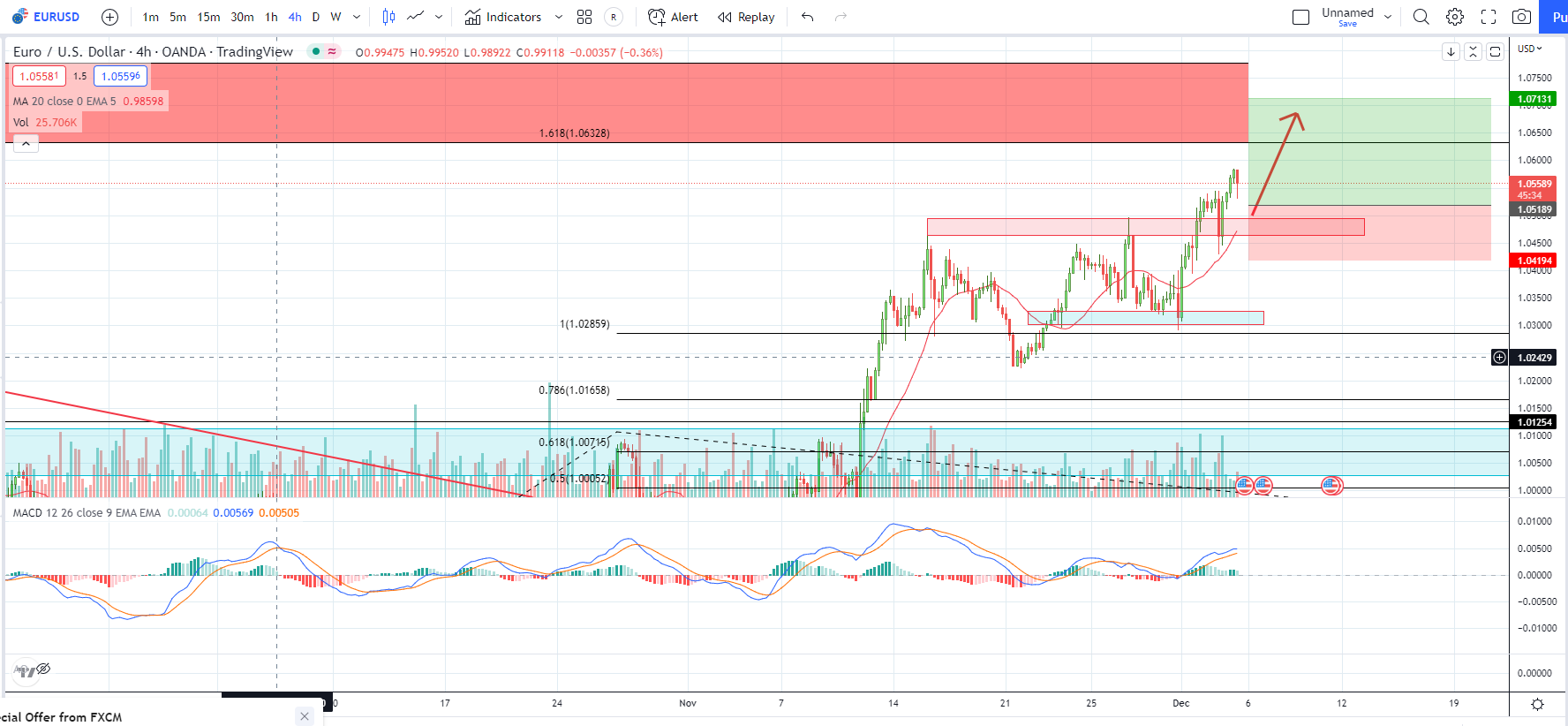The width and height of the screenshot is (1568, 726).
Task: Select the MACD 12 26 indicator legend
Action: (x=87, y=512)
